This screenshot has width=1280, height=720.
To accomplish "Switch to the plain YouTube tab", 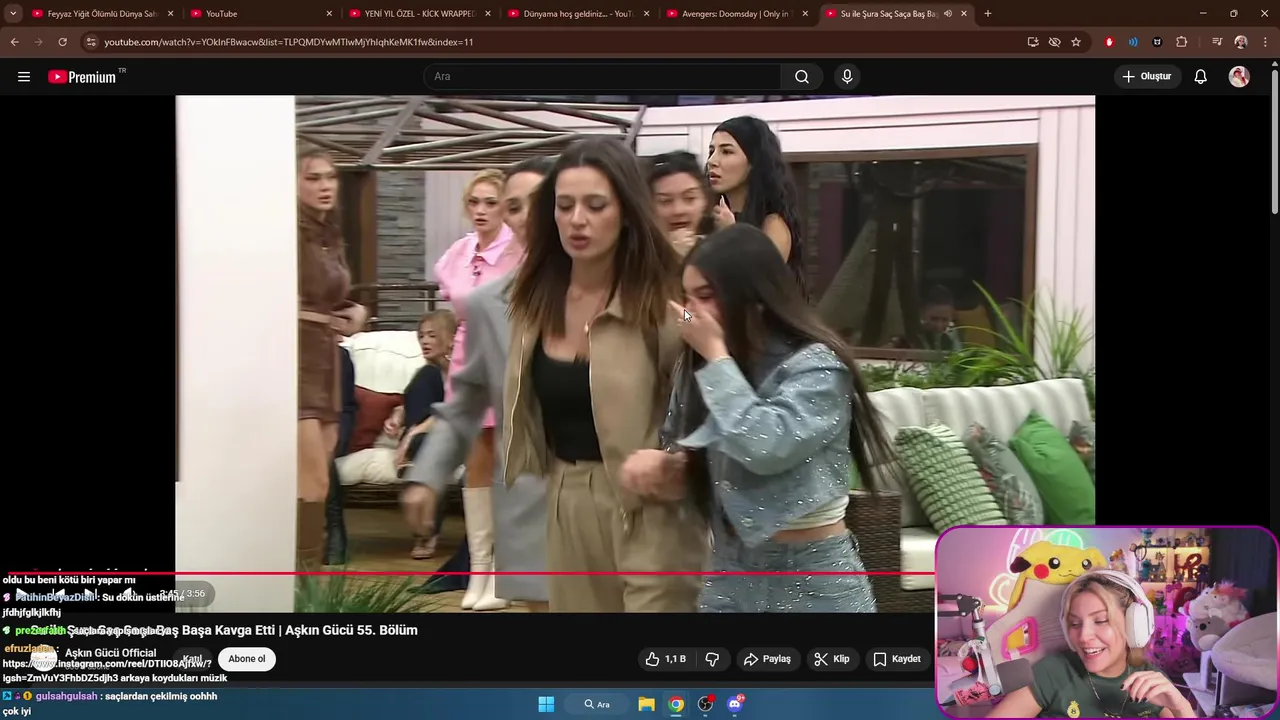I will point(261,14).
